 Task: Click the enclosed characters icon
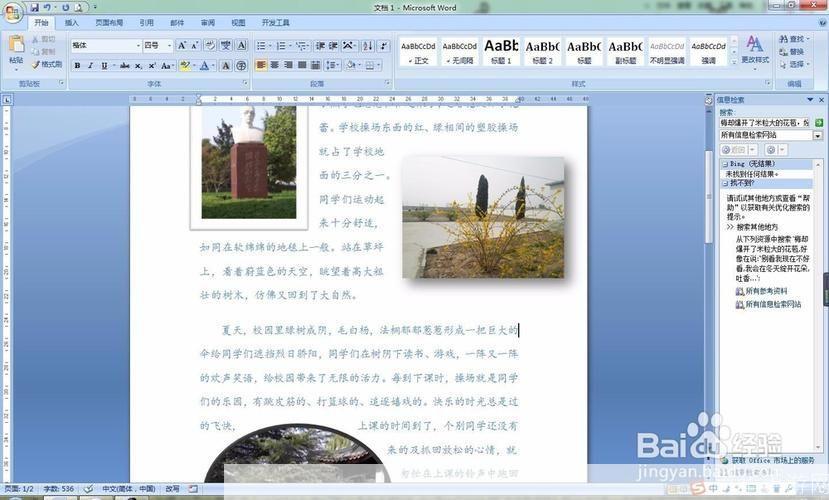click(241, 66)
